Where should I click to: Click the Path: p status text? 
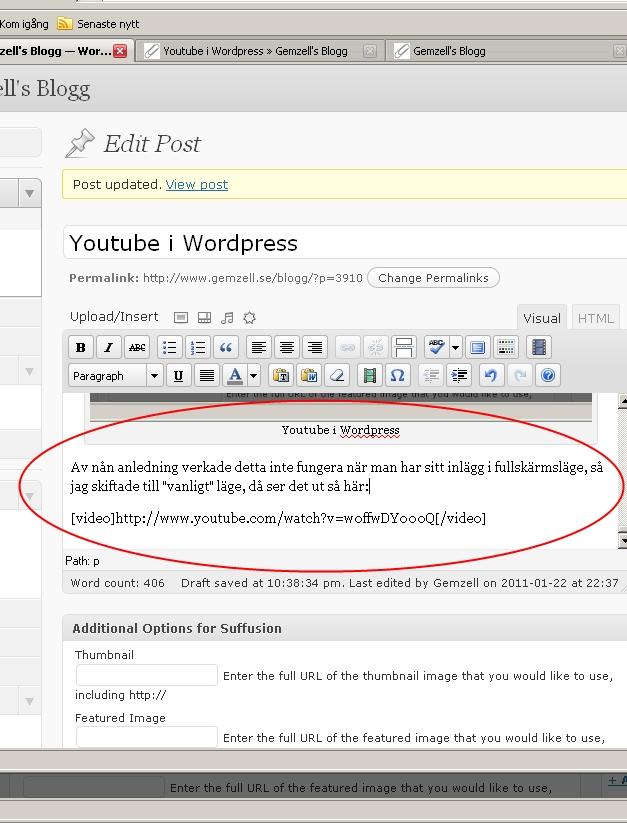pos(82,561)
